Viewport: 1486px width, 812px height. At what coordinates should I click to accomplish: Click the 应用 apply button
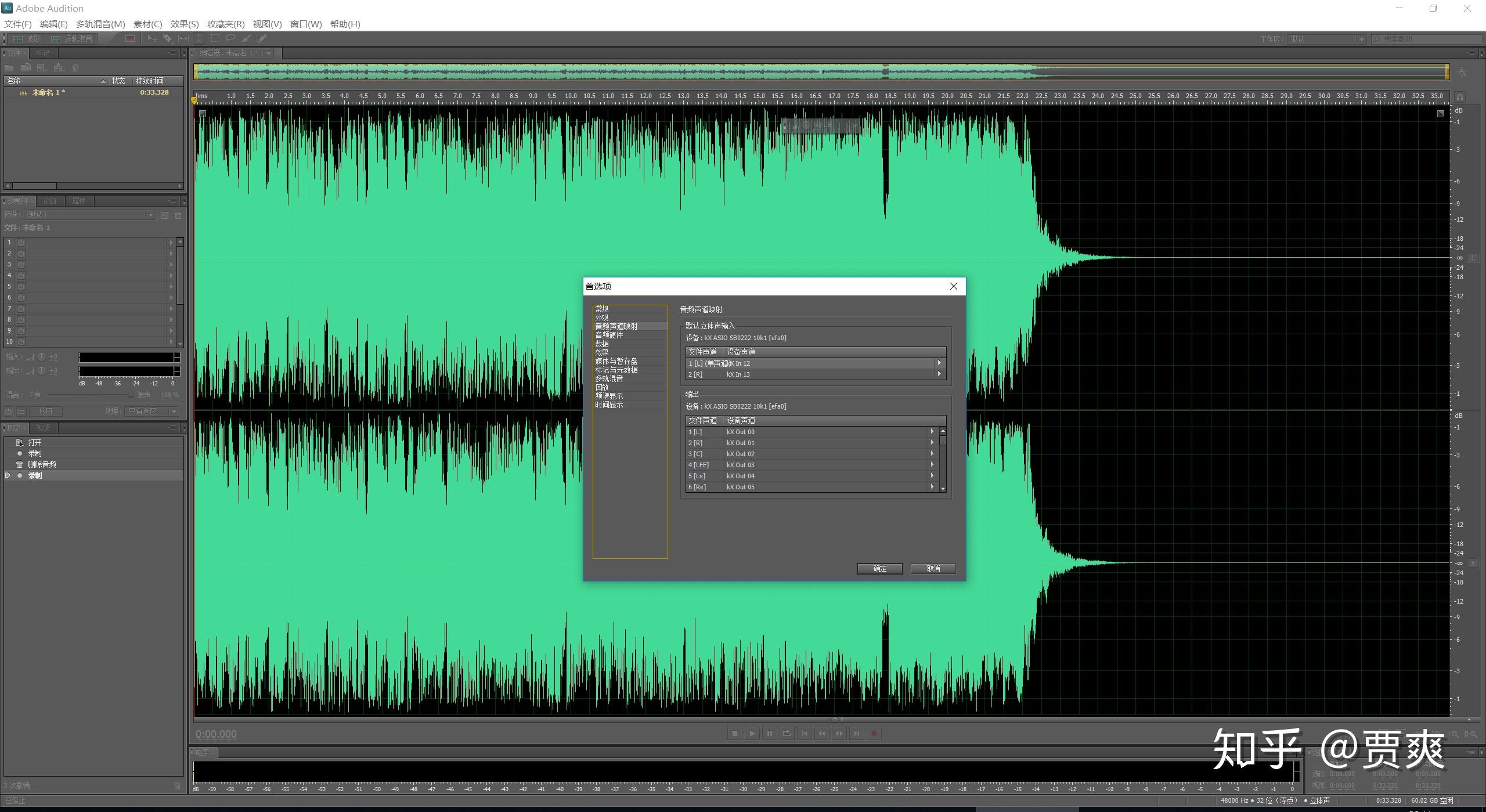click(x=45, y=412)
